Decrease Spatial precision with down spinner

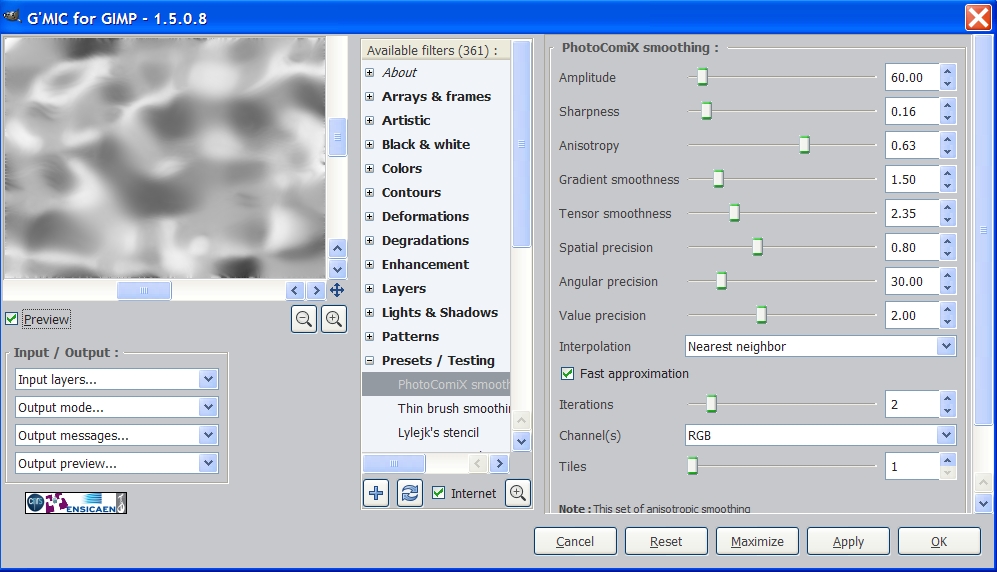(x=947, y=254)
